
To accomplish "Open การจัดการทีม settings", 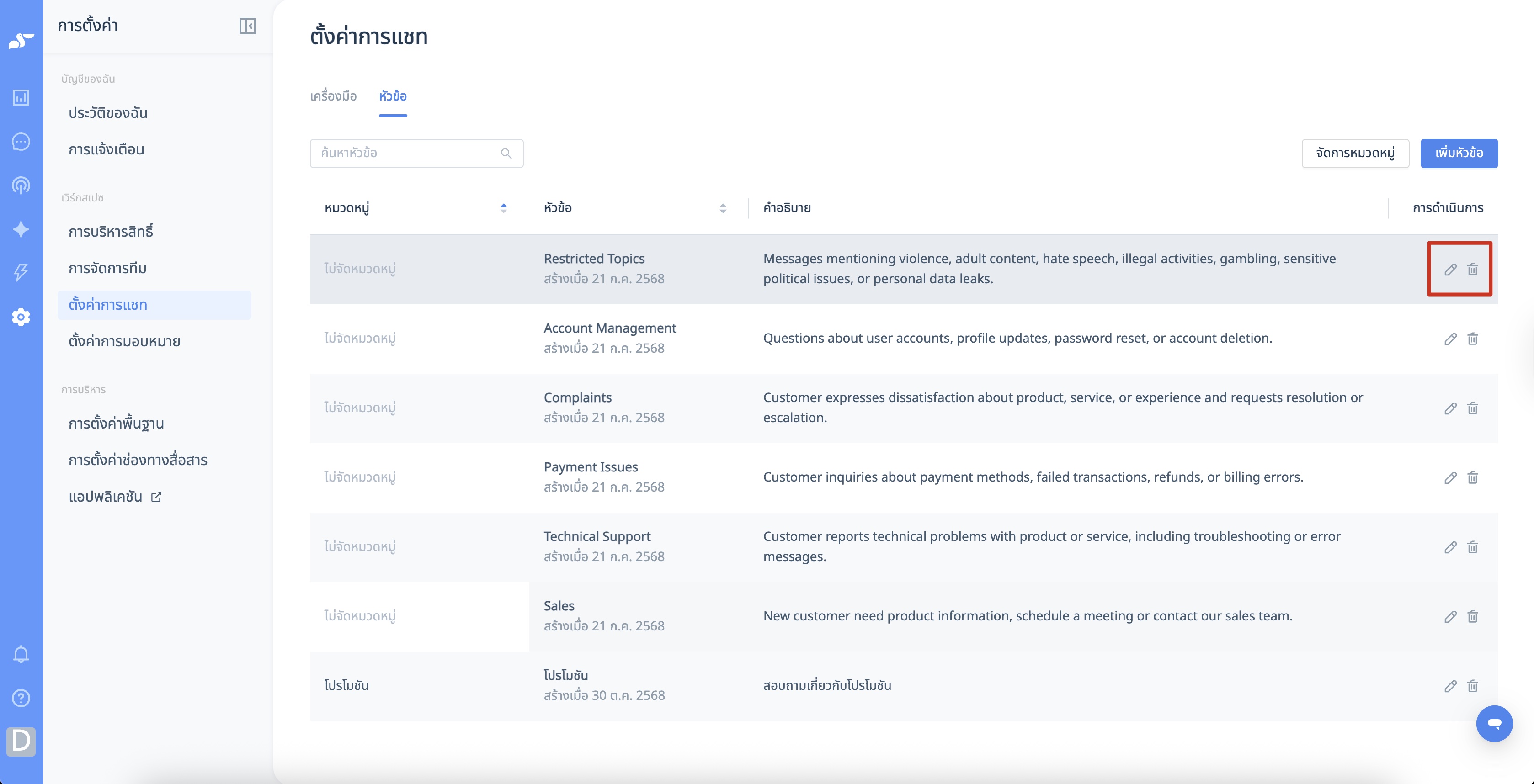I will tap(108, 269).
